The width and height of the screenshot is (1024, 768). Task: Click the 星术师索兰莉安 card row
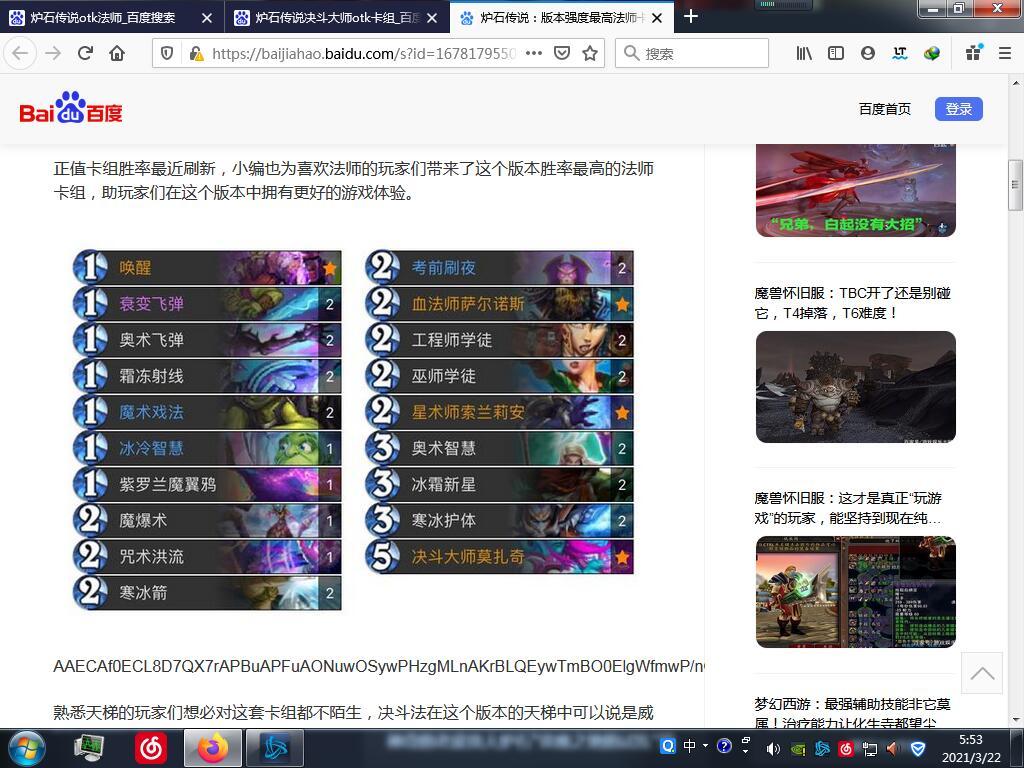[500, 412]
